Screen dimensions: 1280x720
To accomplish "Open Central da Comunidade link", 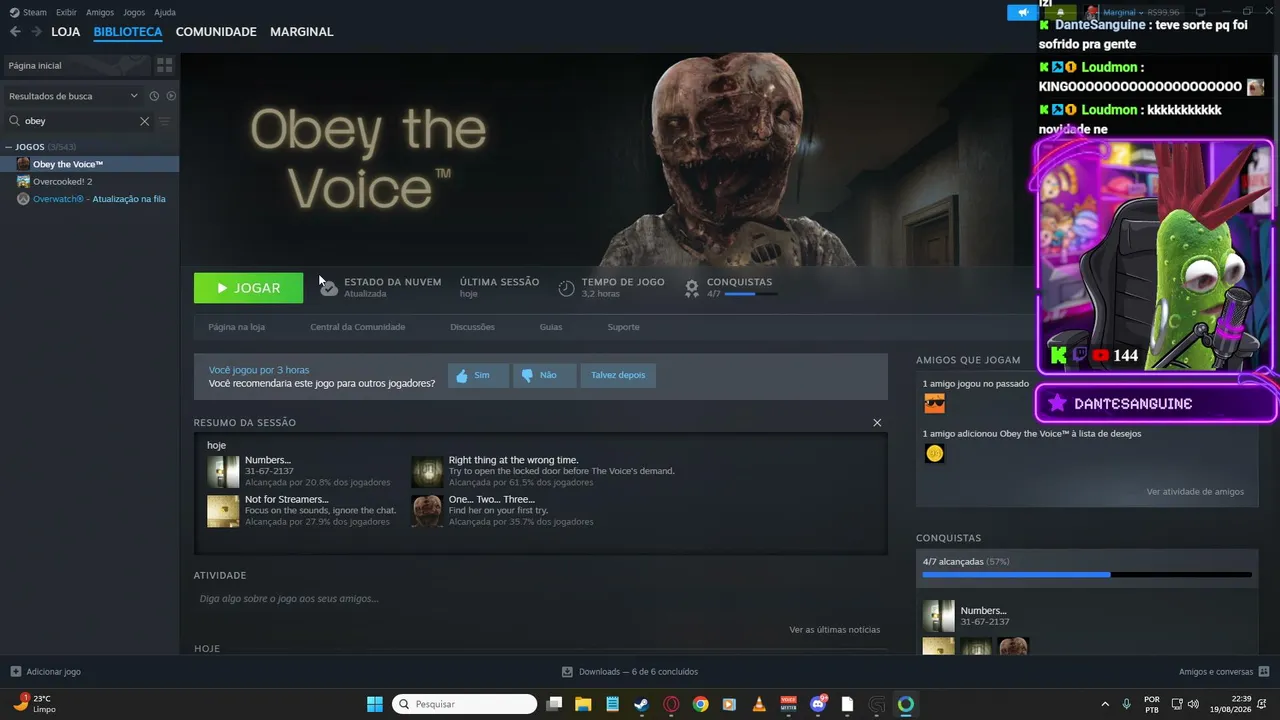I will 358,327.
